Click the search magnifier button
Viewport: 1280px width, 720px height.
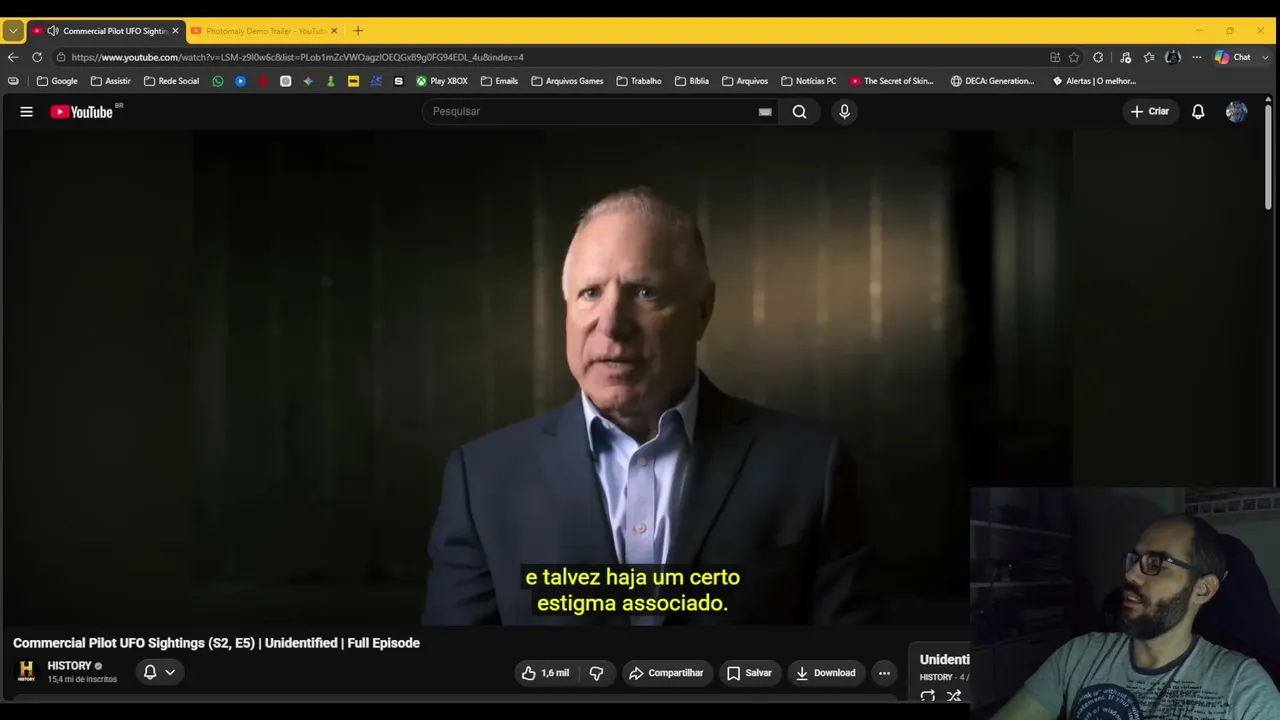point(799,112)
